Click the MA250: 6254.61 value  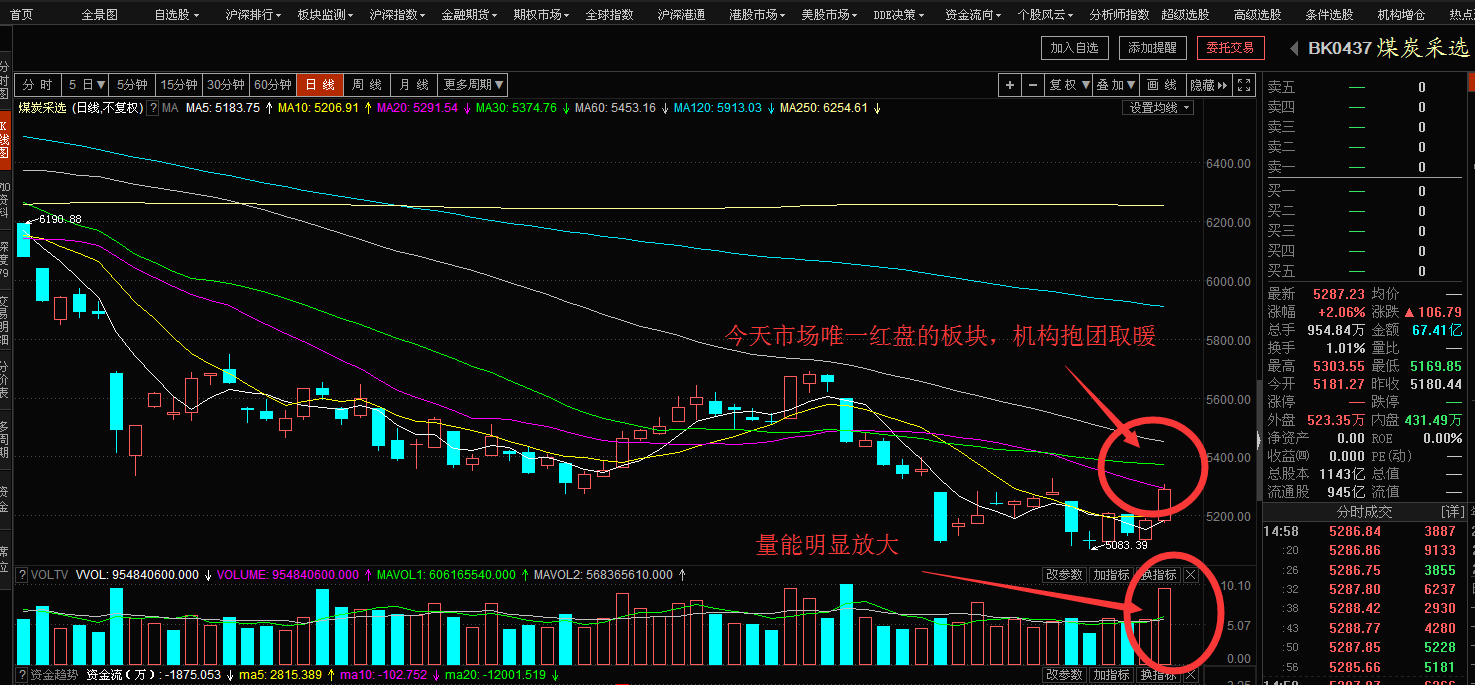824,107
